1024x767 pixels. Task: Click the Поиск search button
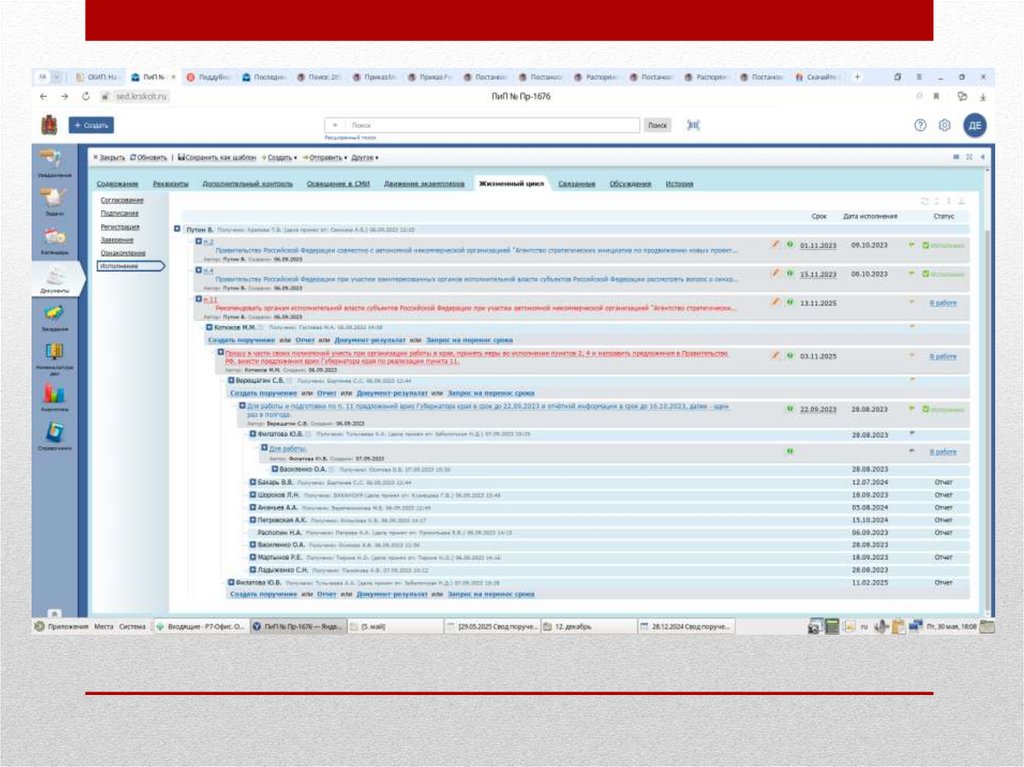656,125
